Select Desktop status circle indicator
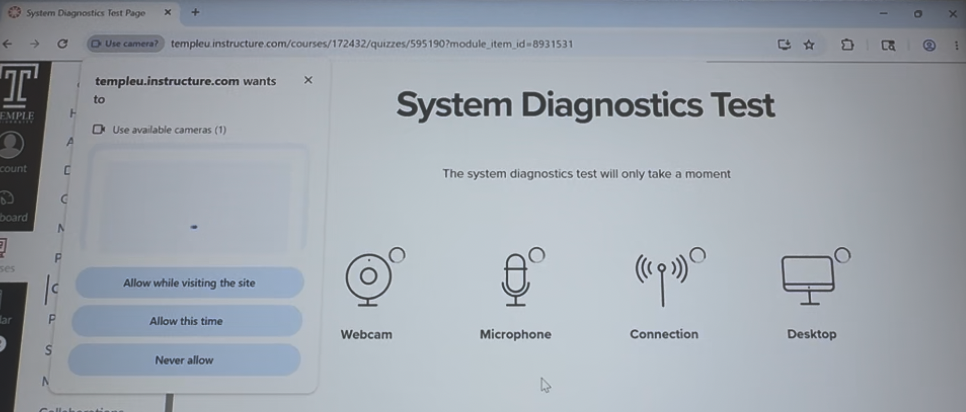 (x=842, y=255)
